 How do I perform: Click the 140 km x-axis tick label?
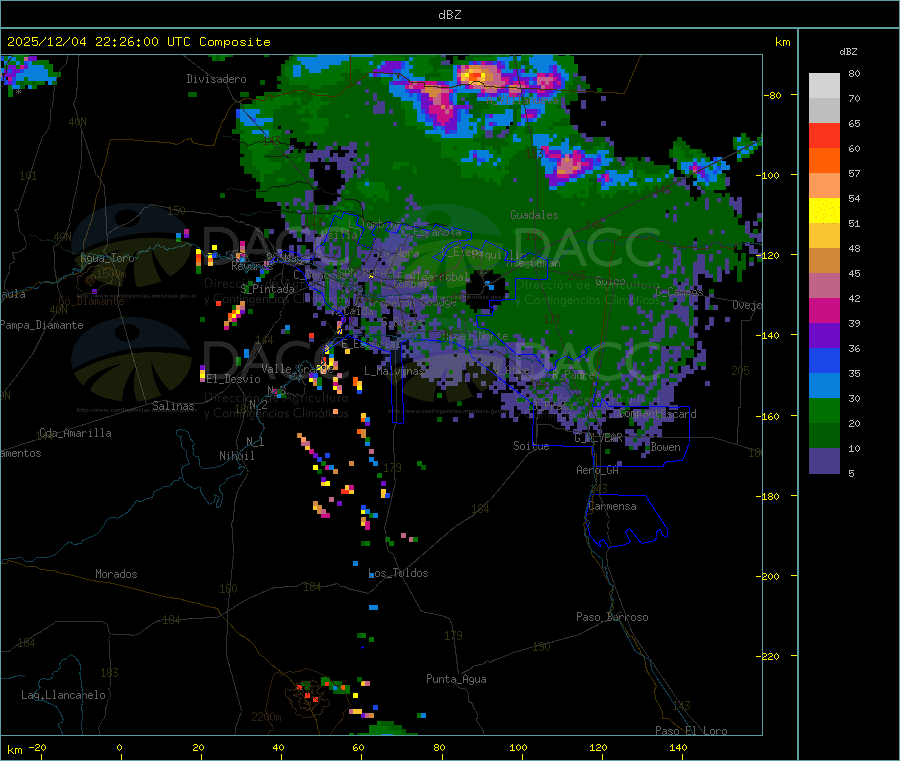point(678,747)
